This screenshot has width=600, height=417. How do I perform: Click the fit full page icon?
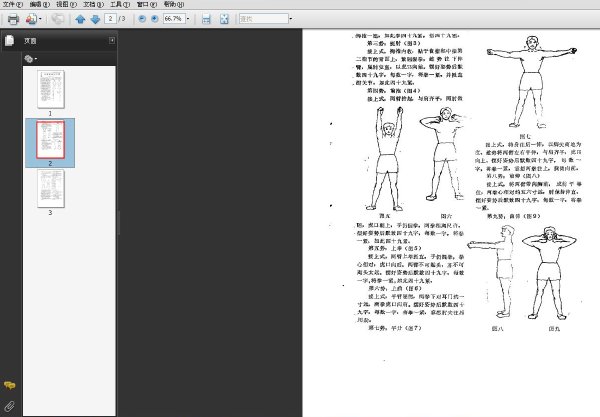224,19
